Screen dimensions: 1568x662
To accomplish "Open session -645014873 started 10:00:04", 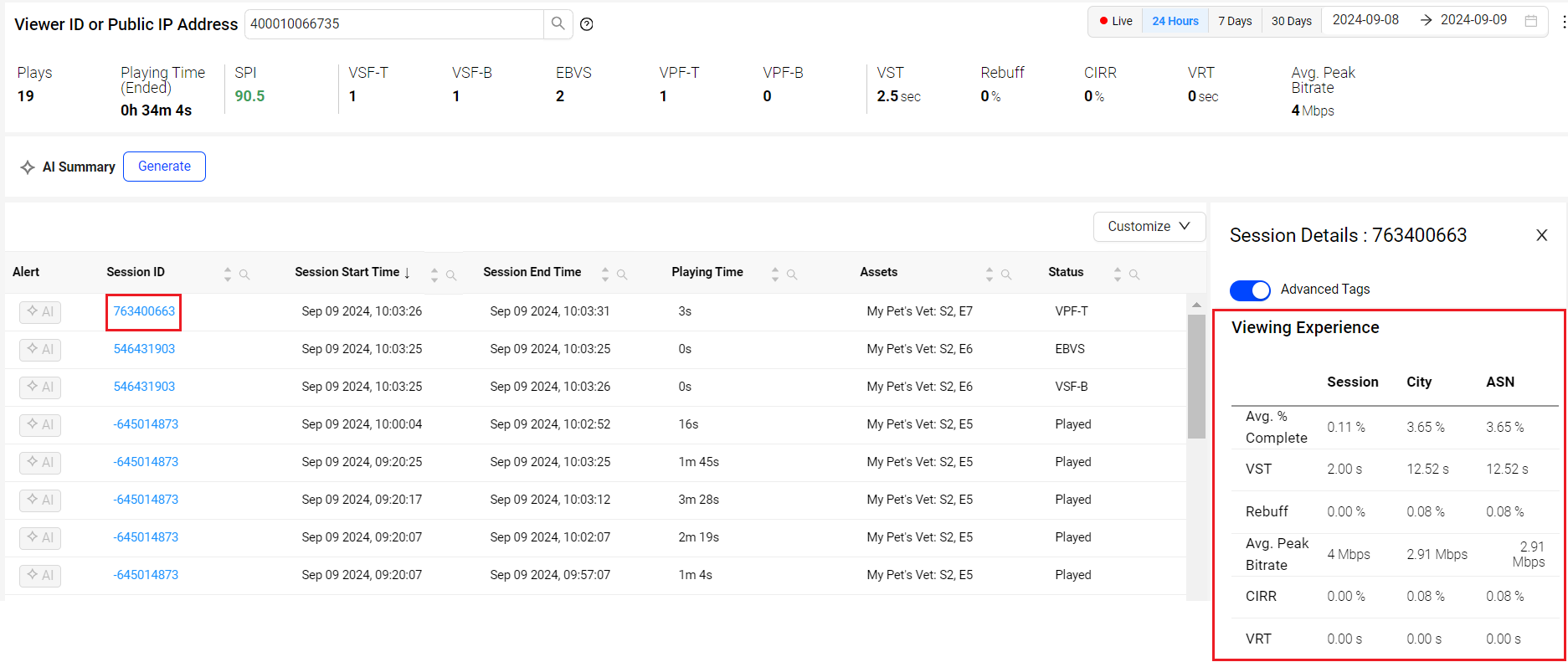I will click(x=146, y=424).
